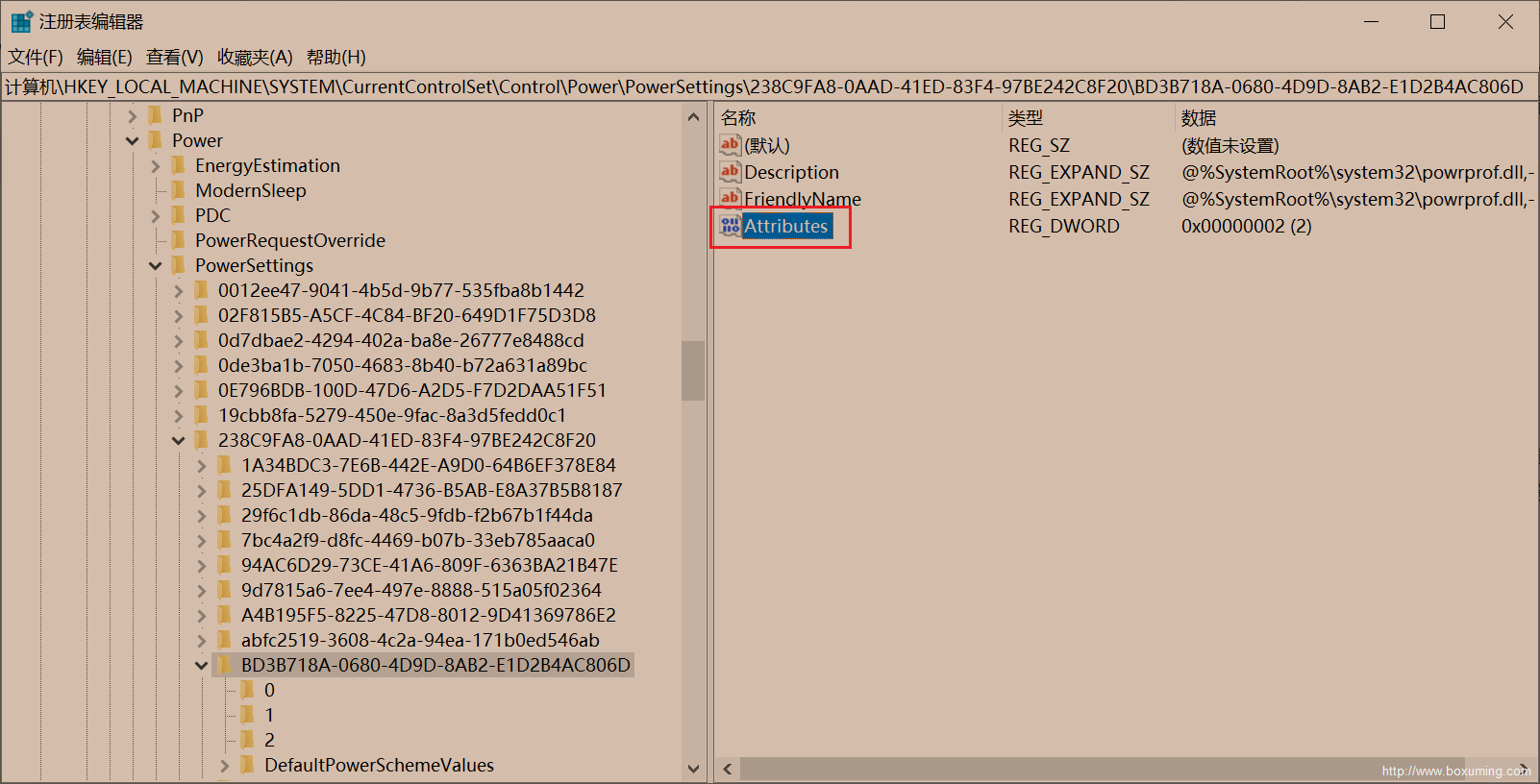Click the A4B195F5-8225 folder icon
The width and height of the screenshot is (1540, 784).
tap(225, 615)
